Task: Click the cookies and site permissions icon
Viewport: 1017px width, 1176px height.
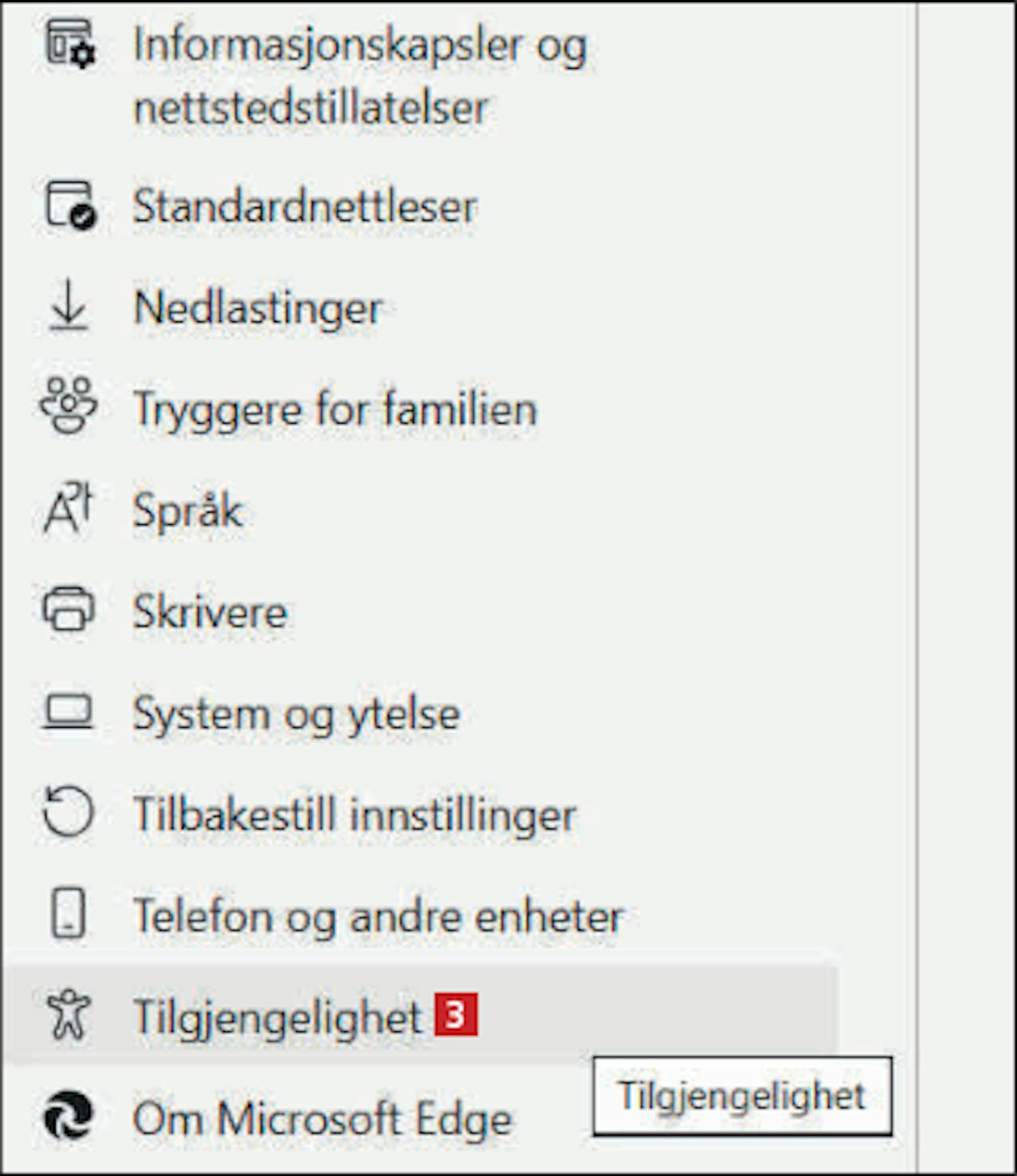Action: click(70, 43)
